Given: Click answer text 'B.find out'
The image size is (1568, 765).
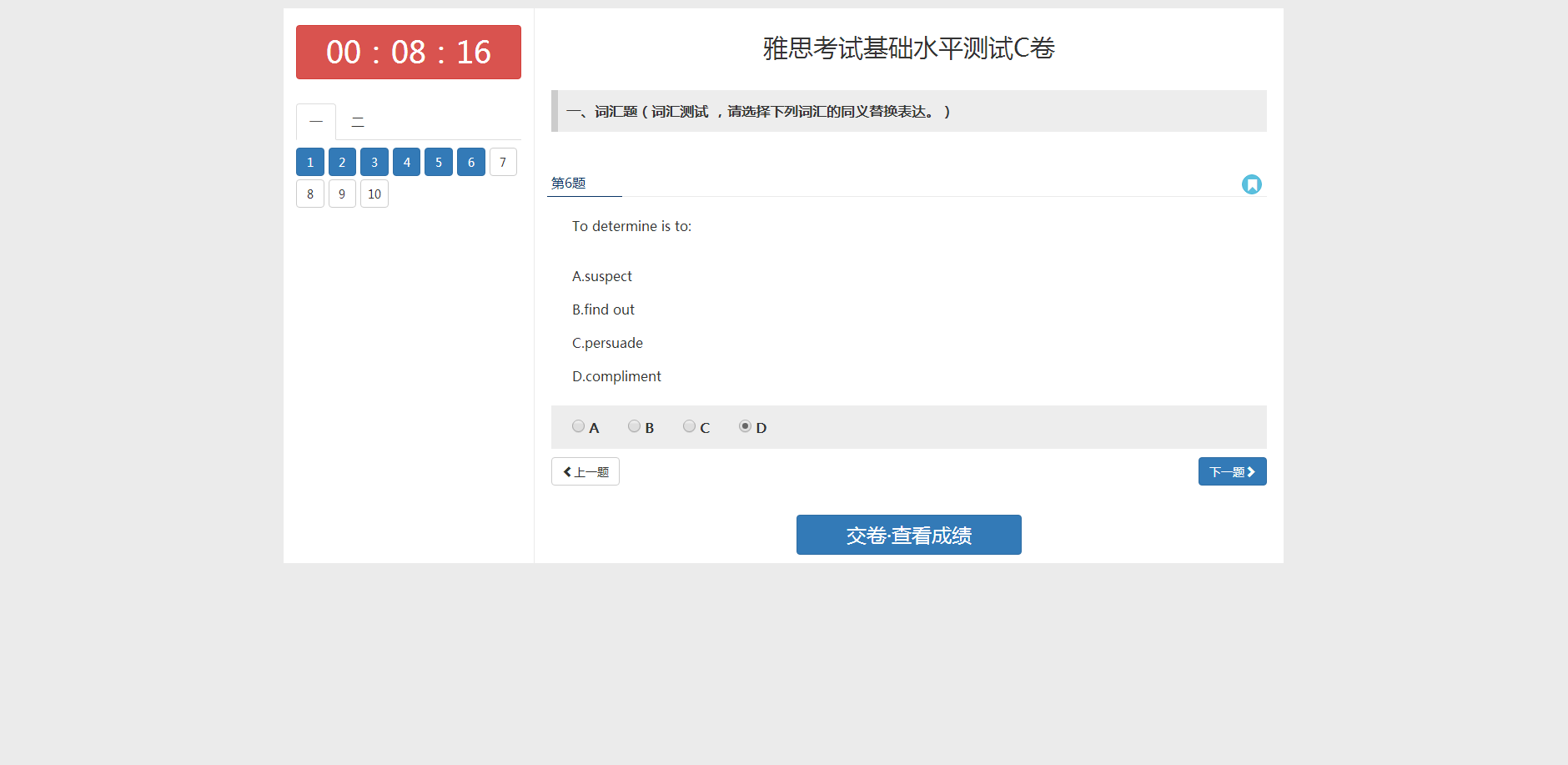Looking at the screenshot, I should coord(603,310).
